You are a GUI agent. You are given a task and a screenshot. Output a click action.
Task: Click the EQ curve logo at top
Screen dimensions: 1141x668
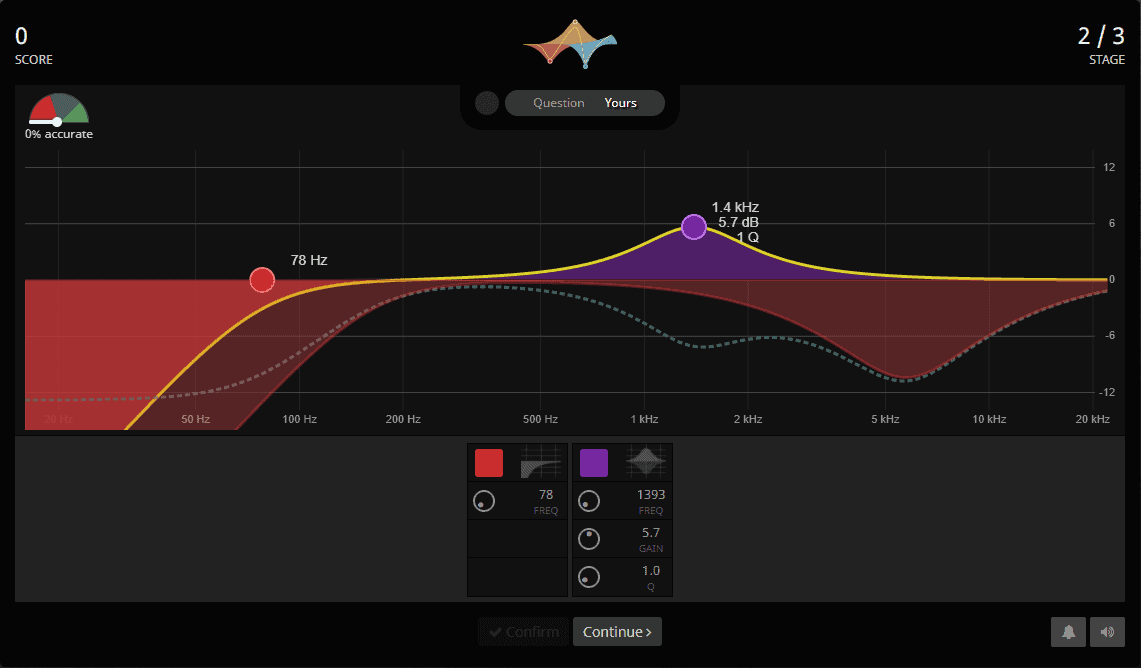570,42
